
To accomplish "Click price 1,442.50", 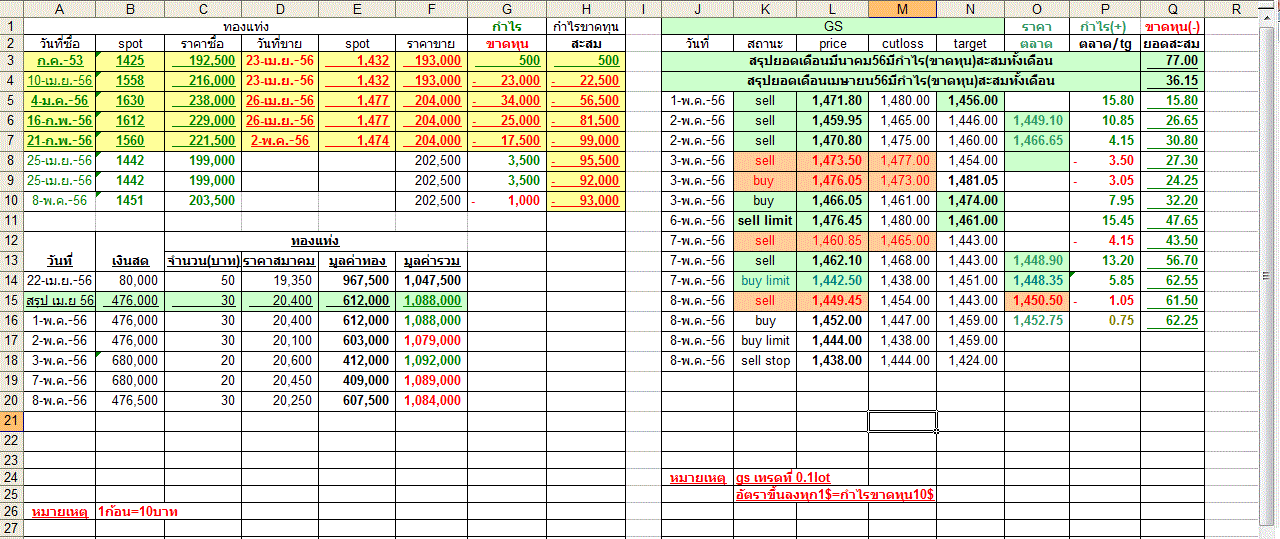I will pyautogui.click(x=832, y=280).
